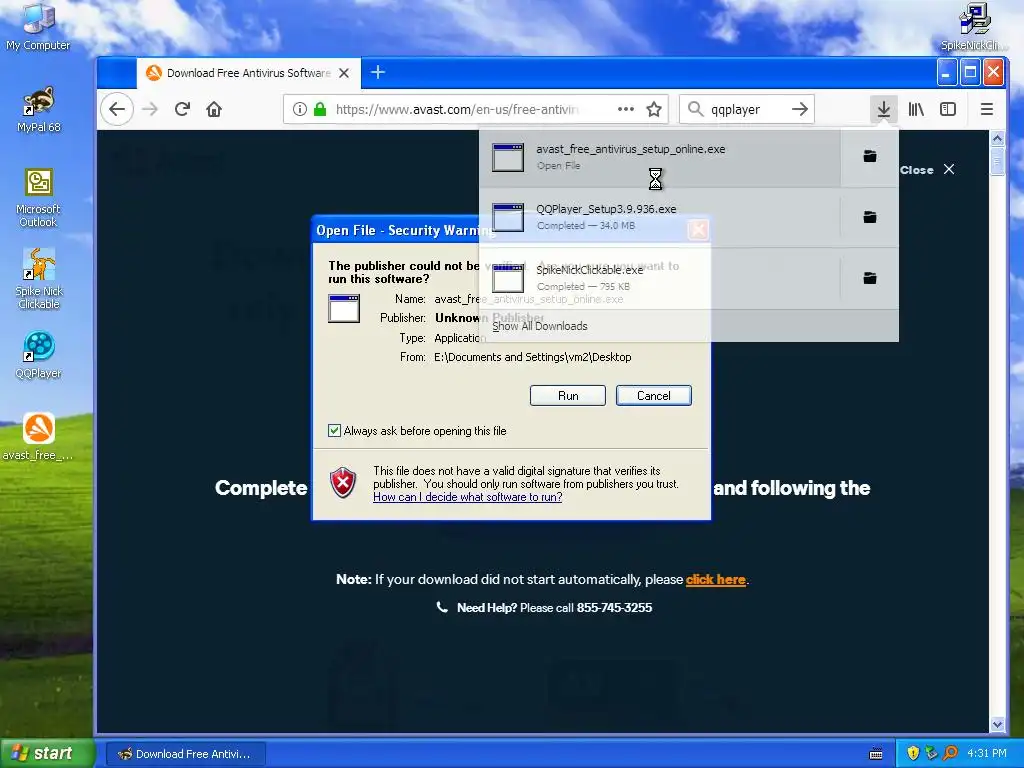
Task: Click the search magnifier icon
Action: pyautogui.click(x=696, y=109)
